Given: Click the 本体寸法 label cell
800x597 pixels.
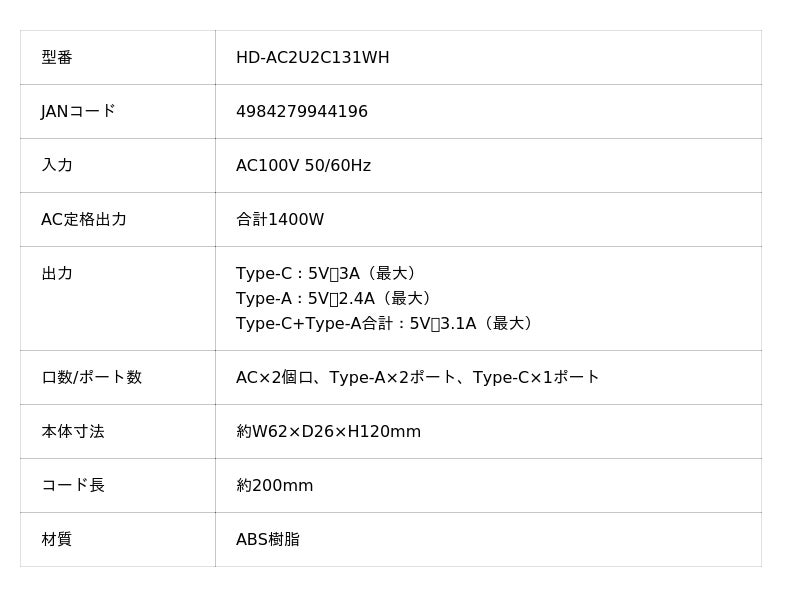Looking at the screenshot, I should point(73,432).
